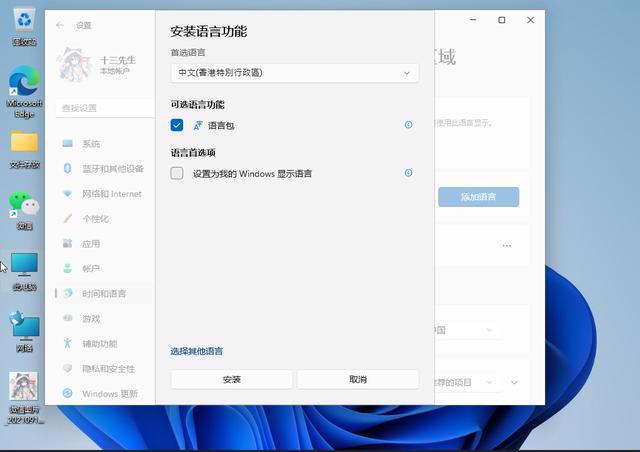This screenshot has width=640, height=452.
Task: Click the language pack A字 icon
Action: click(x=198, y=125)
